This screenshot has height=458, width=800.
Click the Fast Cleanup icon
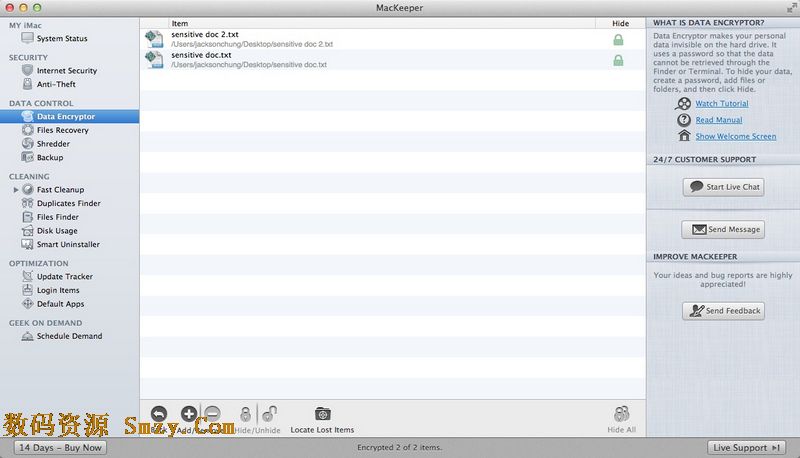tap(28, 189)
